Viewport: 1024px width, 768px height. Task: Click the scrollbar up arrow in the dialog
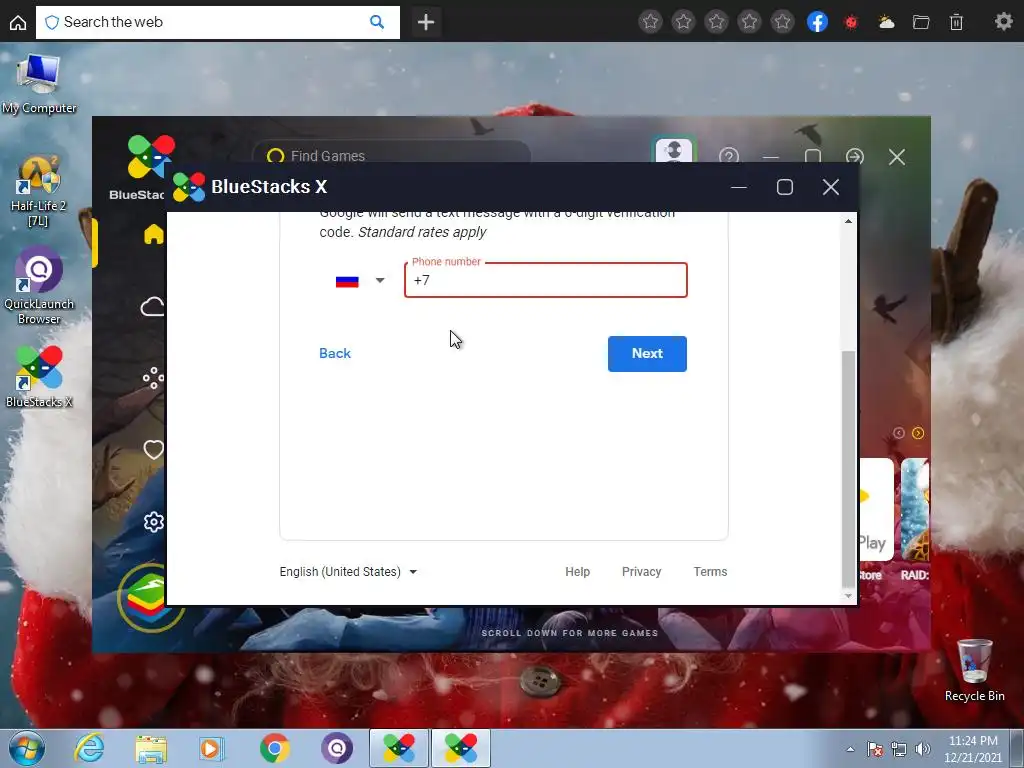848,221
